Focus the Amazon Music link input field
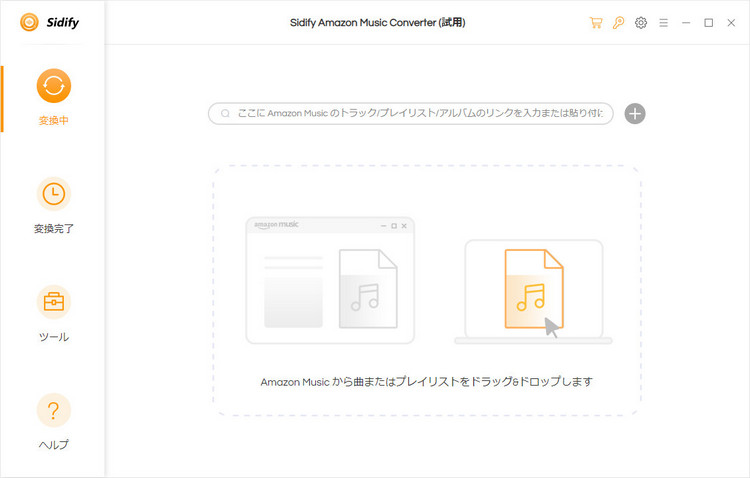750x478 pixels. pyautogui.click(x=411, y=113)
